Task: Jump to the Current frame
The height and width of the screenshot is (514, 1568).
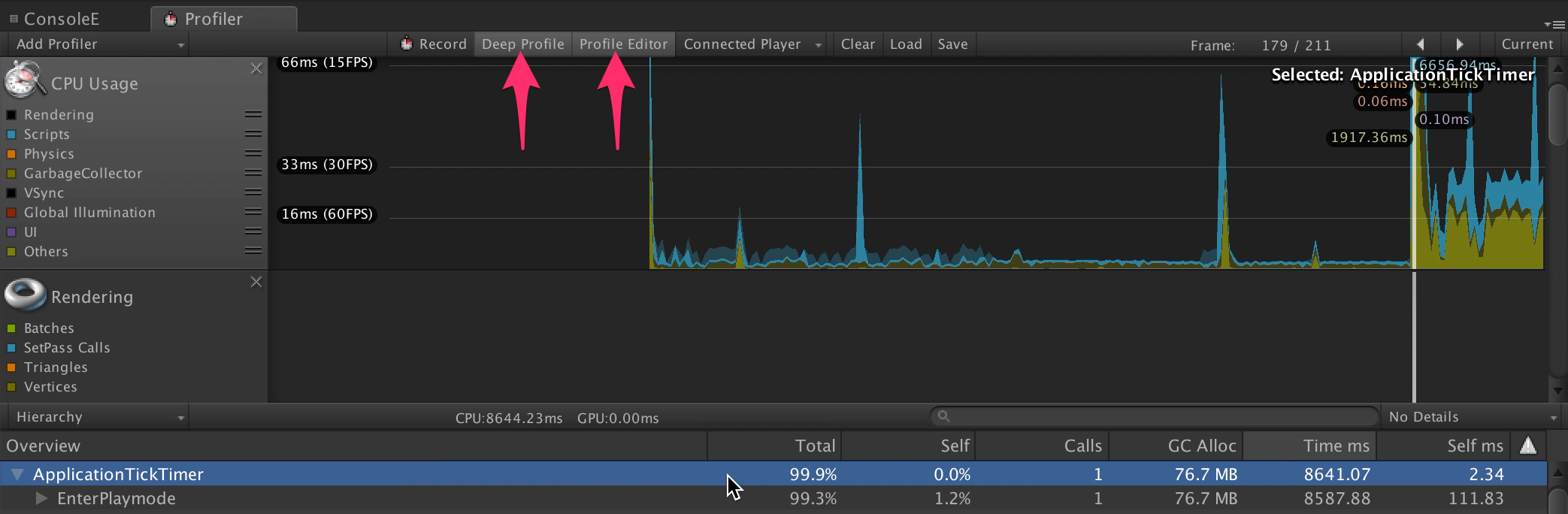Action: (x=1527, y=44)
